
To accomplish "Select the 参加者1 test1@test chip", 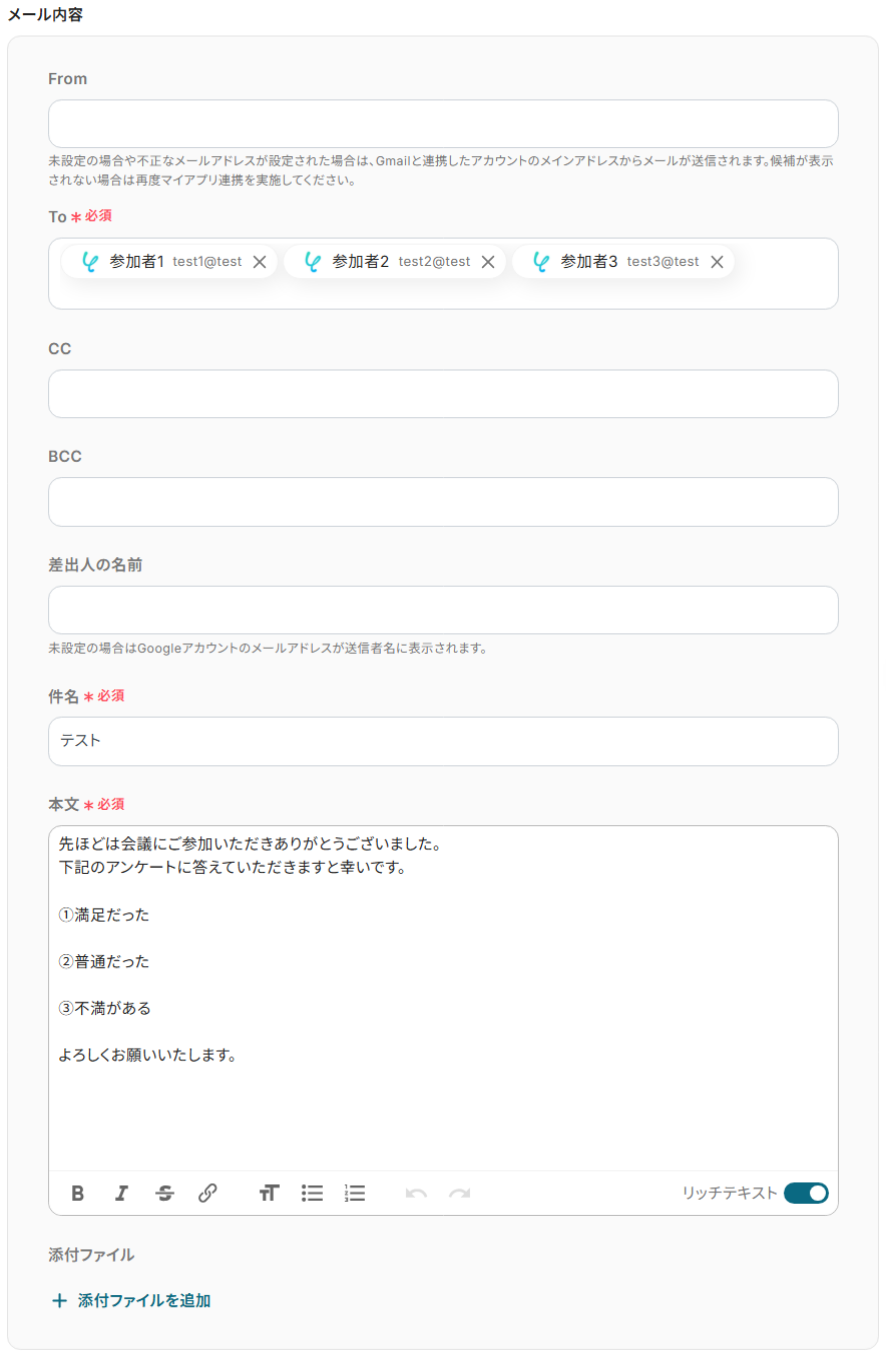I will click(170, 262).
